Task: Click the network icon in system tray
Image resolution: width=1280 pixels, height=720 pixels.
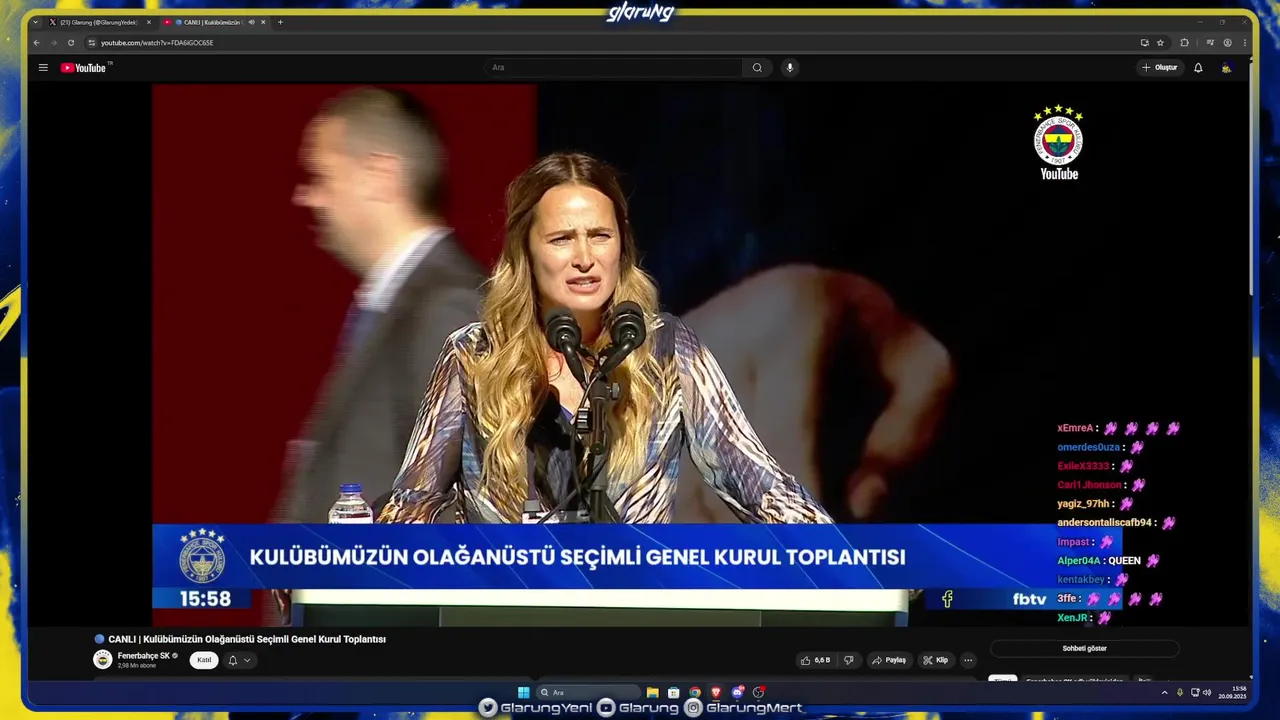Action: (1195, 692)
